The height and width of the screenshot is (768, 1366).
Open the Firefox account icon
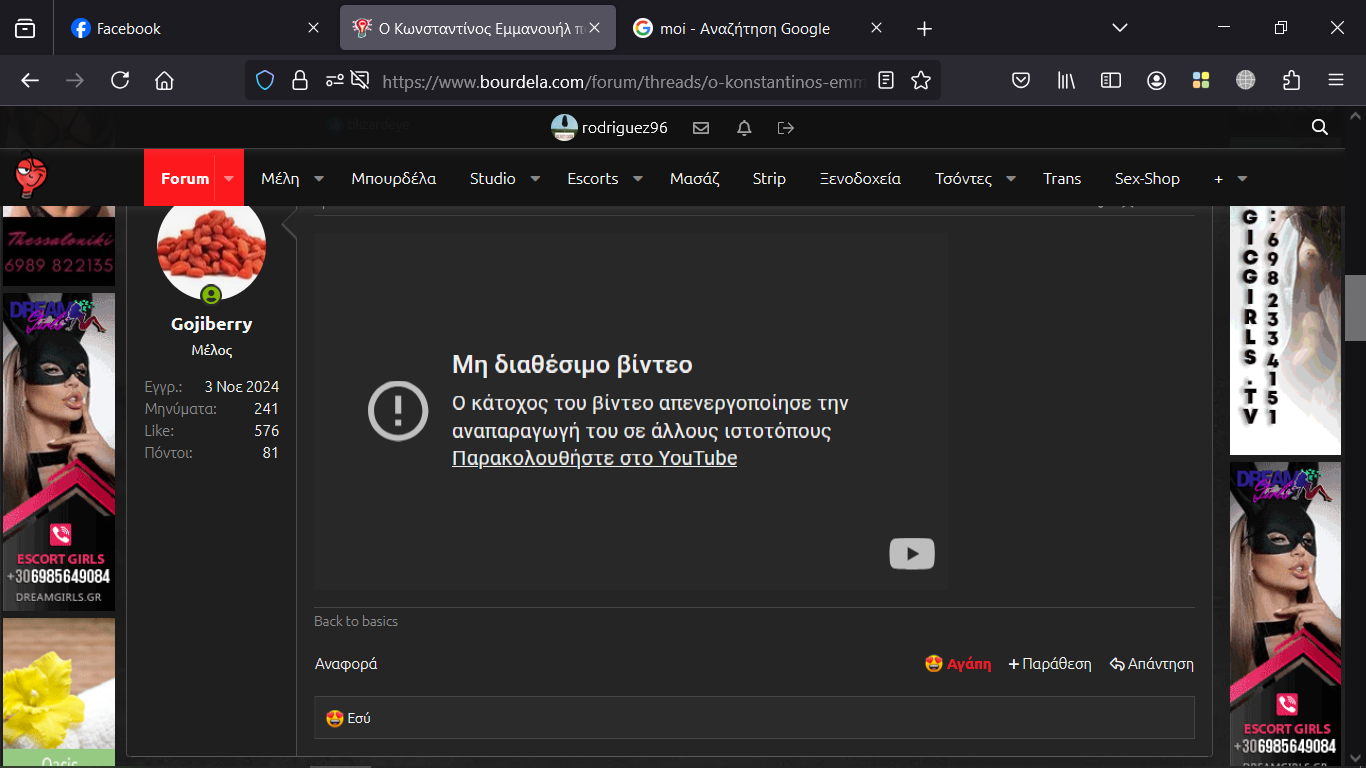point(1156,81)
